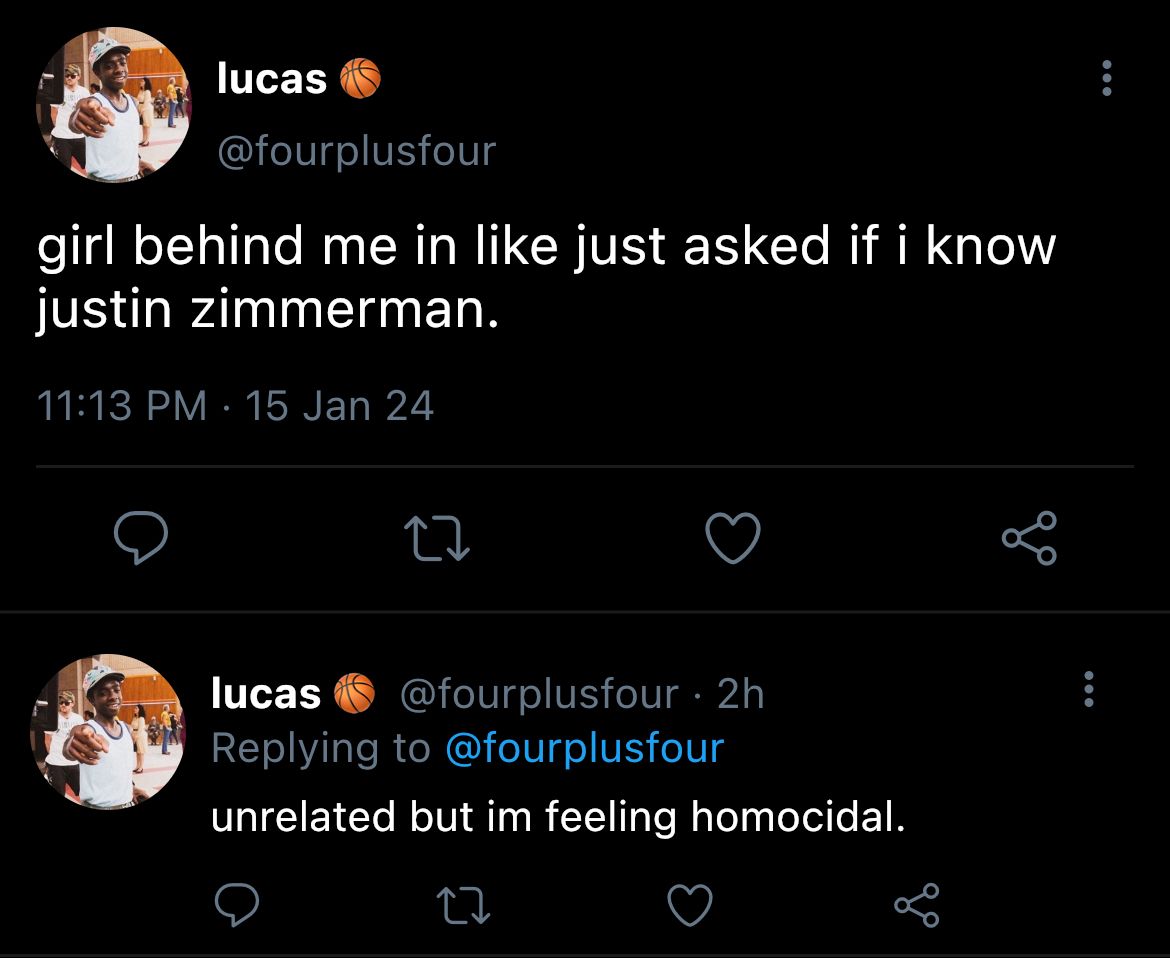Viewport: 1170px width, 958px height.
Task: Click the lucas name on the reply
Action: click(266, 694)
